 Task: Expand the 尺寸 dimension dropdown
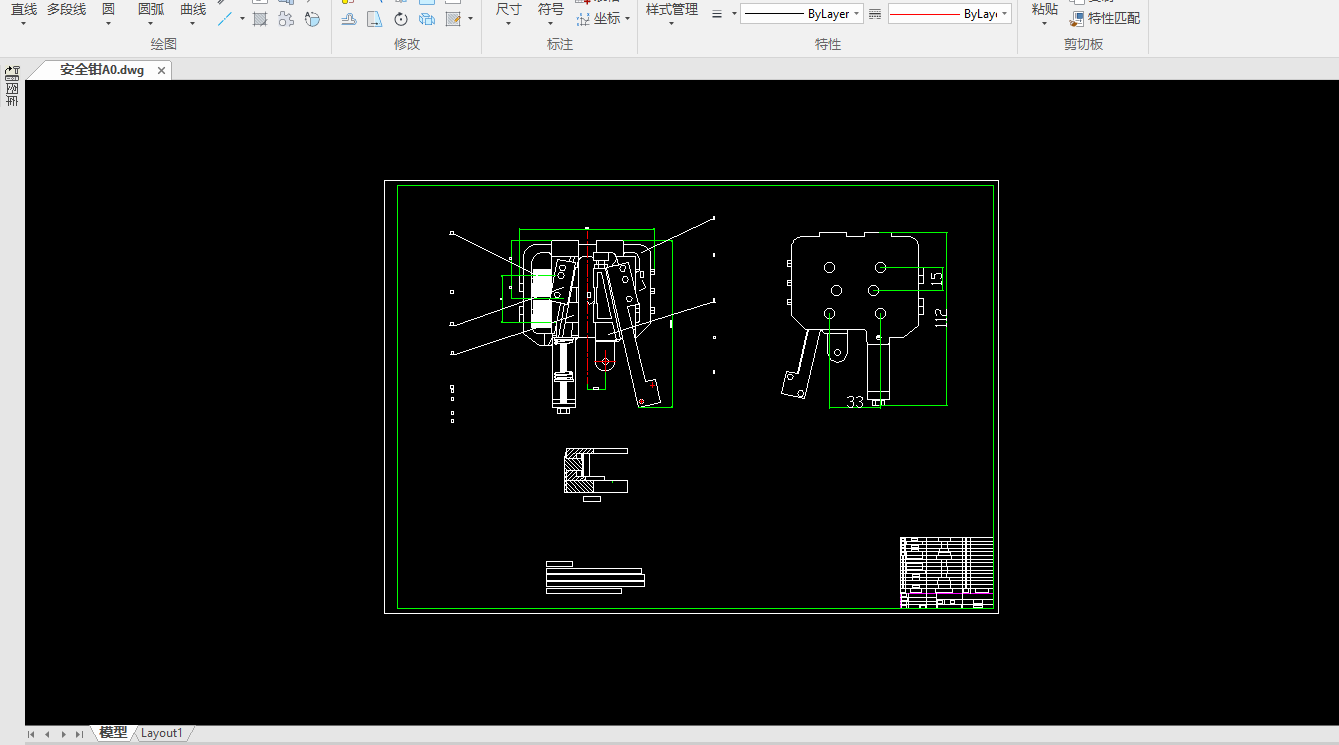click(508, 24)
